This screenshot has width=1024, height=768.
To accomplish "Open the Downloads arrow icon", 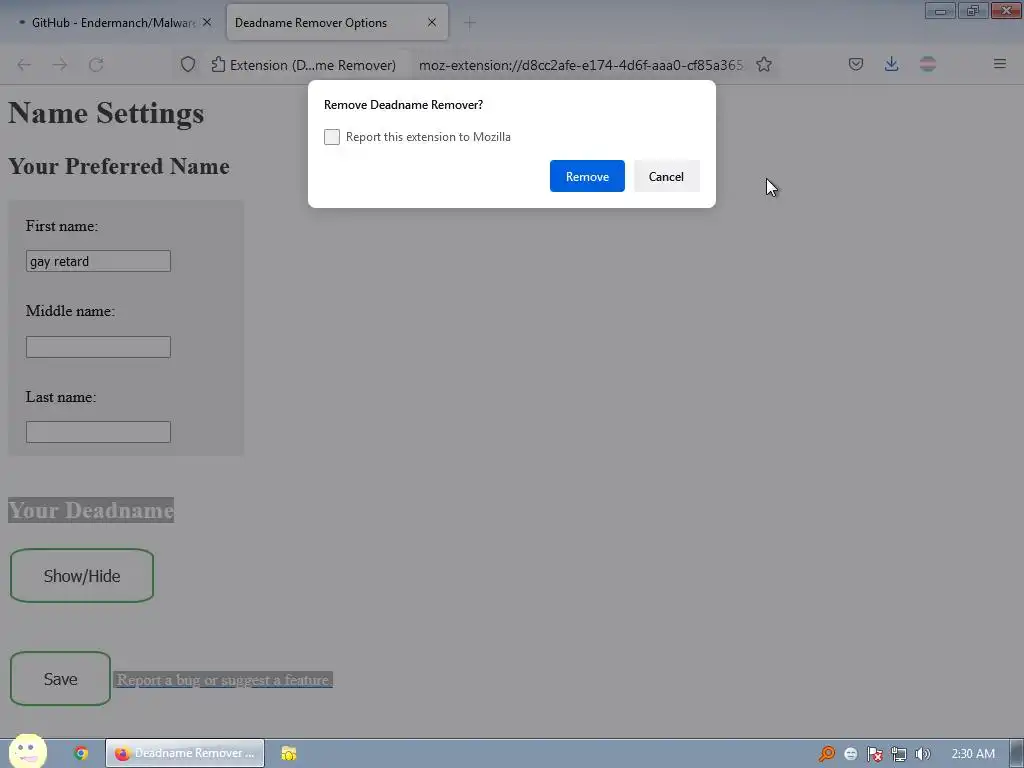I will coord(891,64).
